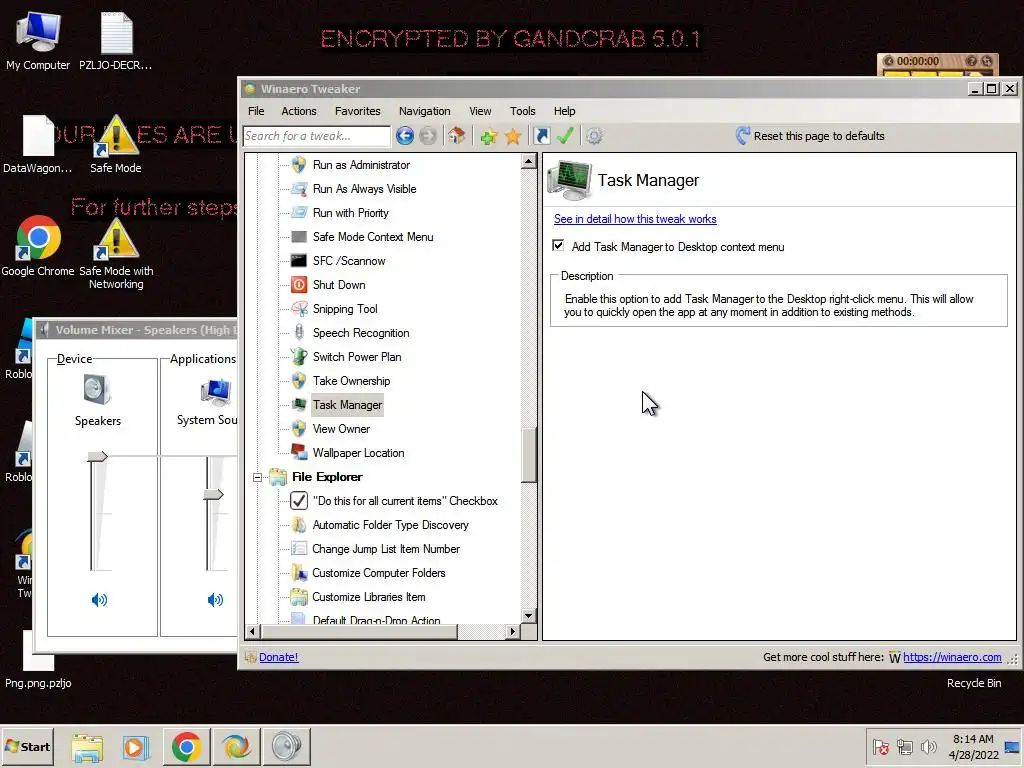Image resolution: width=1024 pixels, height=768 pixels.
Task: Open See in detail how this tweak works link
Action: (635, 219)
